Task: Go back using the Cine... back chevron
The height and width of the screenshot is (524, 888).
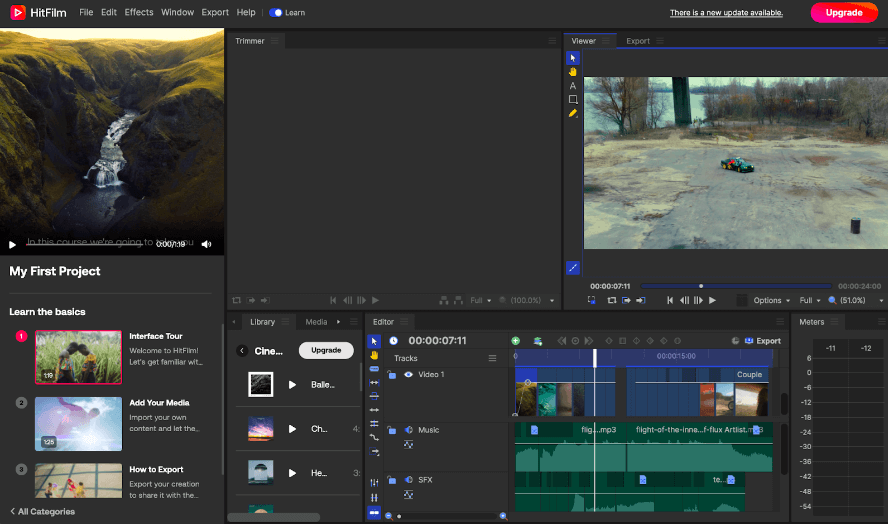Action: click(x=242, y=351)
